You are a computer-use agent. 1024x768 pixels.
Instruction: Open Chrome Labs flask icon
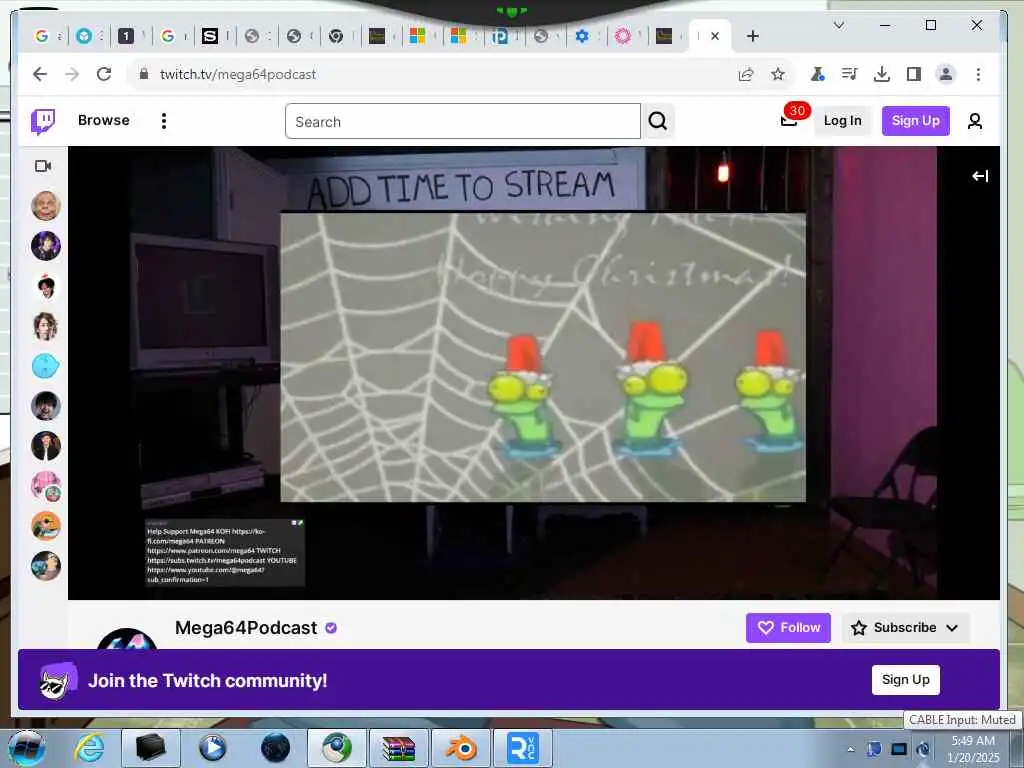click(x=817, y=74)
